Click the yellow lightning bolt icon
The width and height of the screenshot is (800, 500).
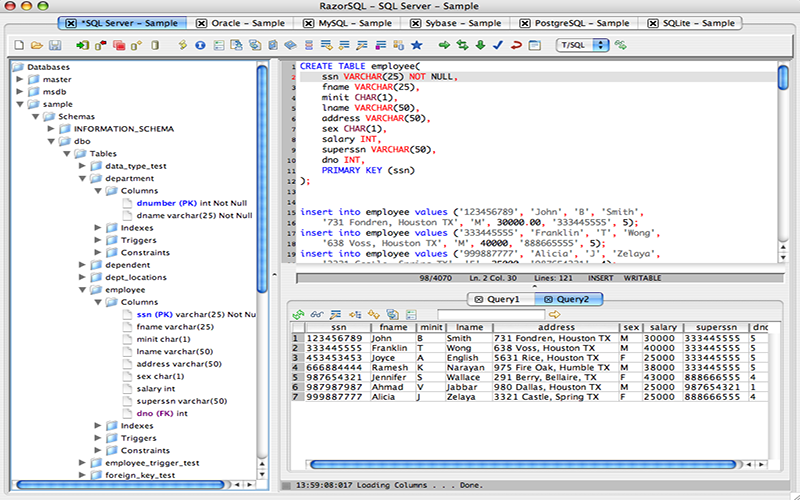(x=182, y=45)
